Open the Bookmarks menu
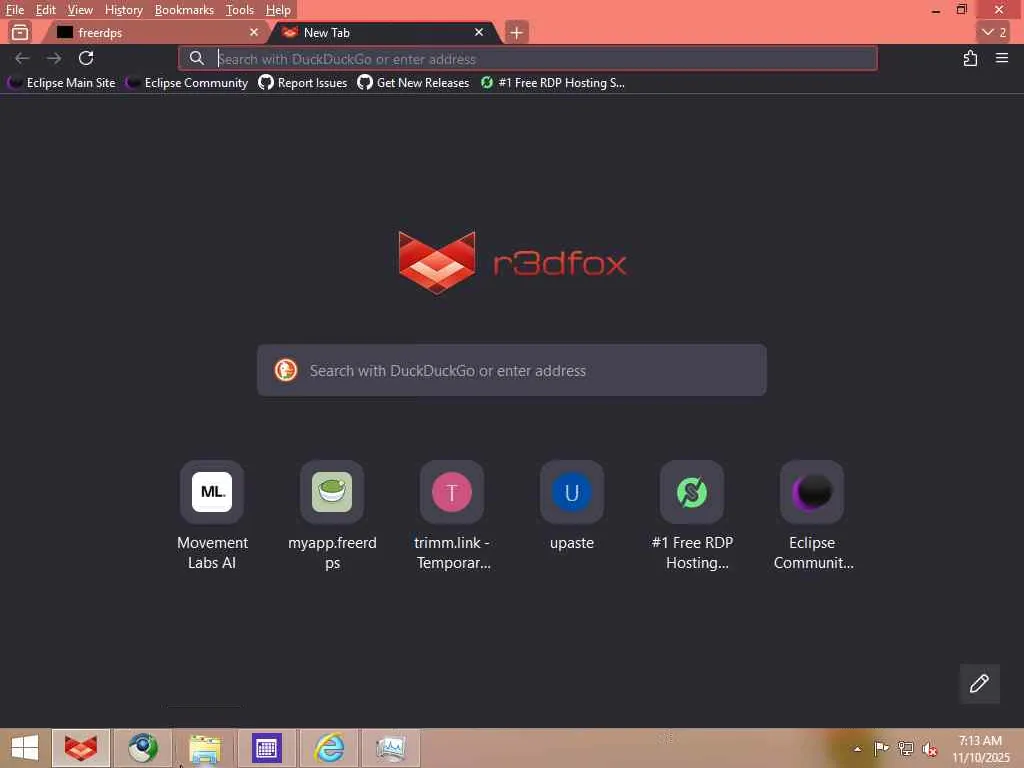The height and width of the screenshot is (768, 1024). (184, 10)
